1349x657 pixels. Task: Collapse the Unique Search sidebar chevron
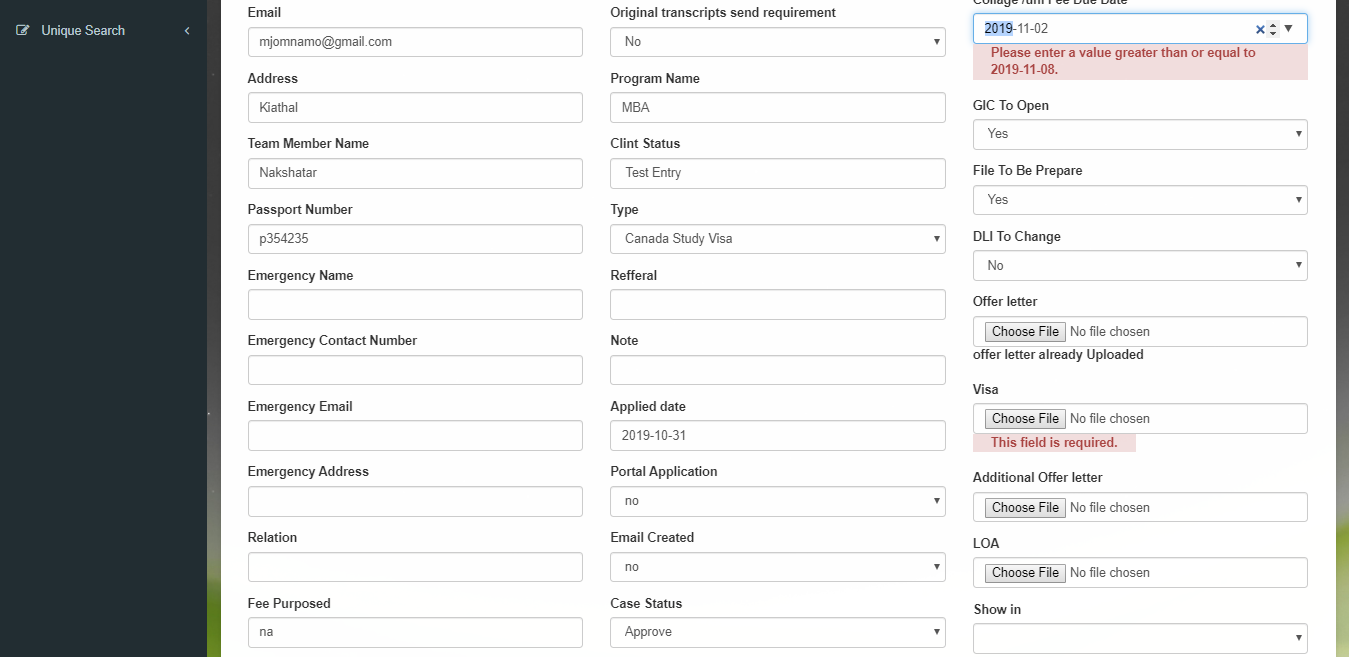(x=187, y=31)
